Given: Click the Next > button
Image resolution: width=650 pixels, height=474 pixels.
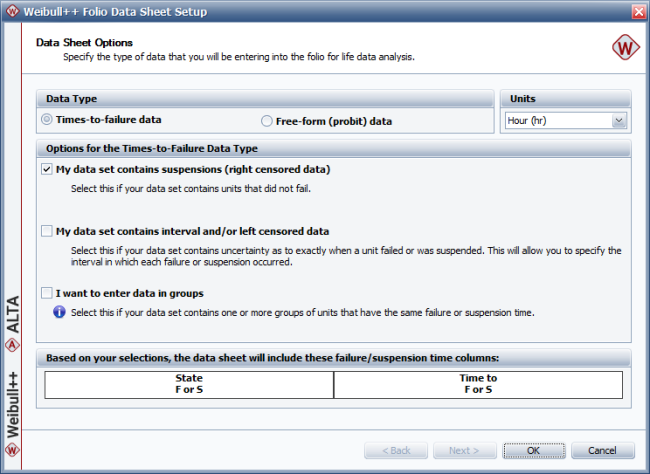Looking at the screenshot, I should pyautogui.click(x=463, y=450).
